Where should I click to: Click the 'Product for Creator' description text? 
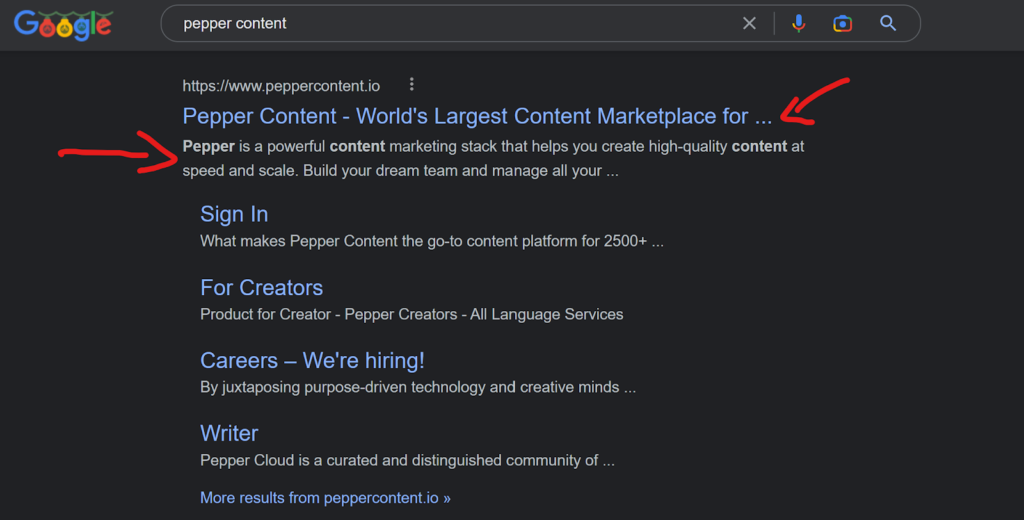[x=411, y=314]
